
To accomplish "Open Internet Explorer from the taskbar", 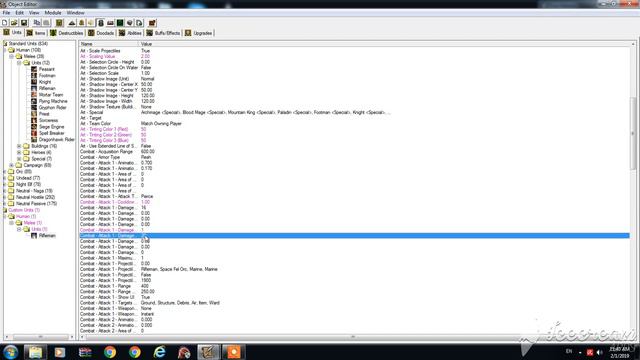I will [159, 352].
